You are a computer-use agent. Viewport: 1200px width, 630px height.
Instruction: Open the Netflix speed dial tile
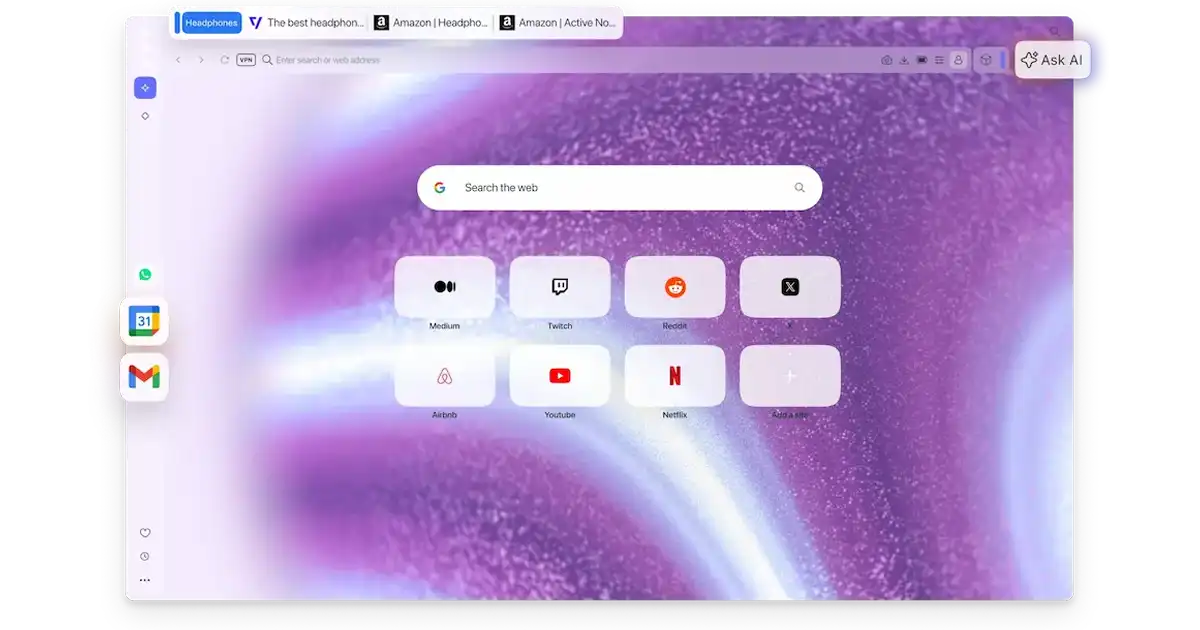point(675,376)
